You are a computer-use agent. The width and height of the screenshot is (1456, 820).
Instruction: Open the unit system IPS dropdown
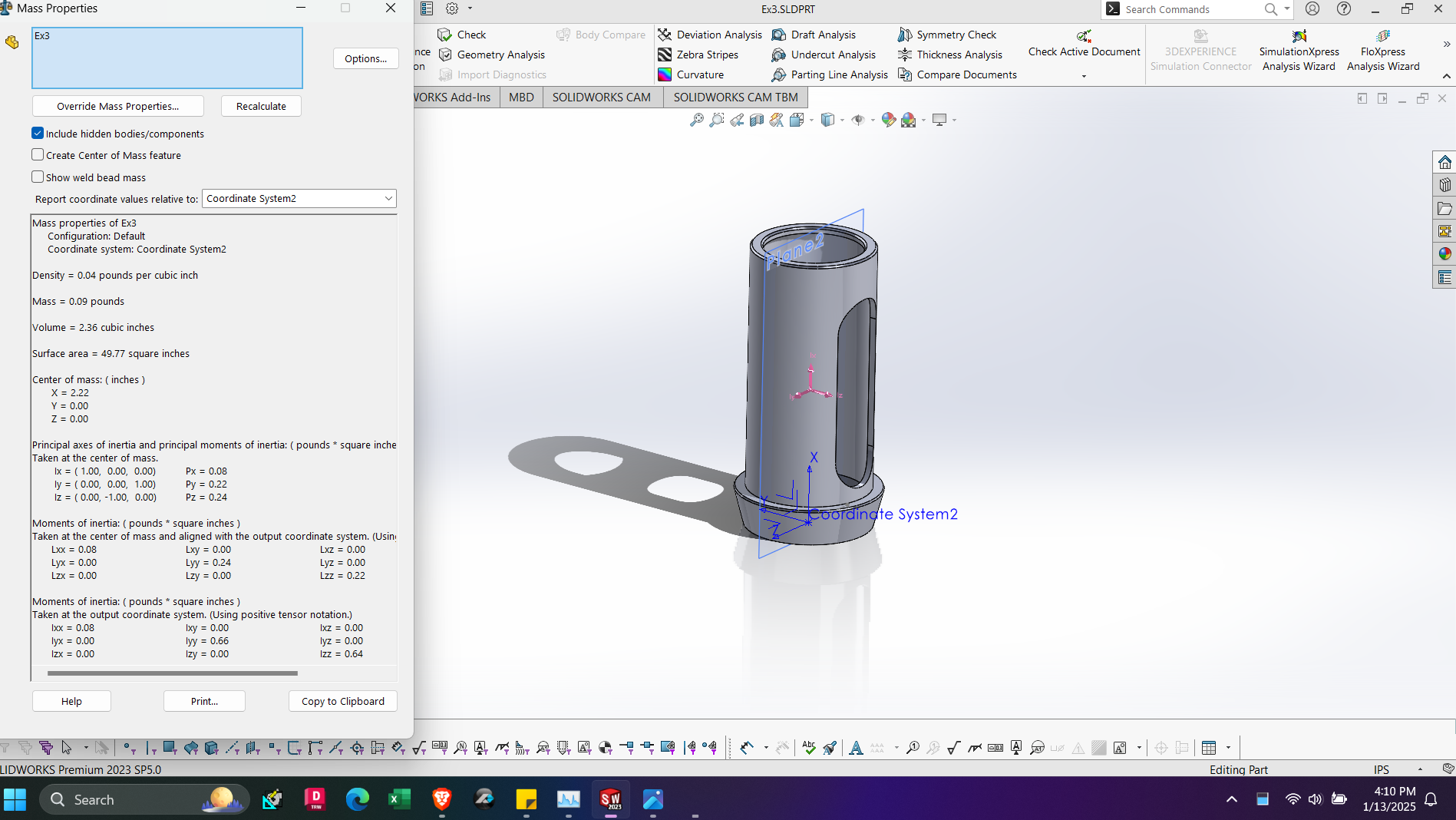(1419, 769)
